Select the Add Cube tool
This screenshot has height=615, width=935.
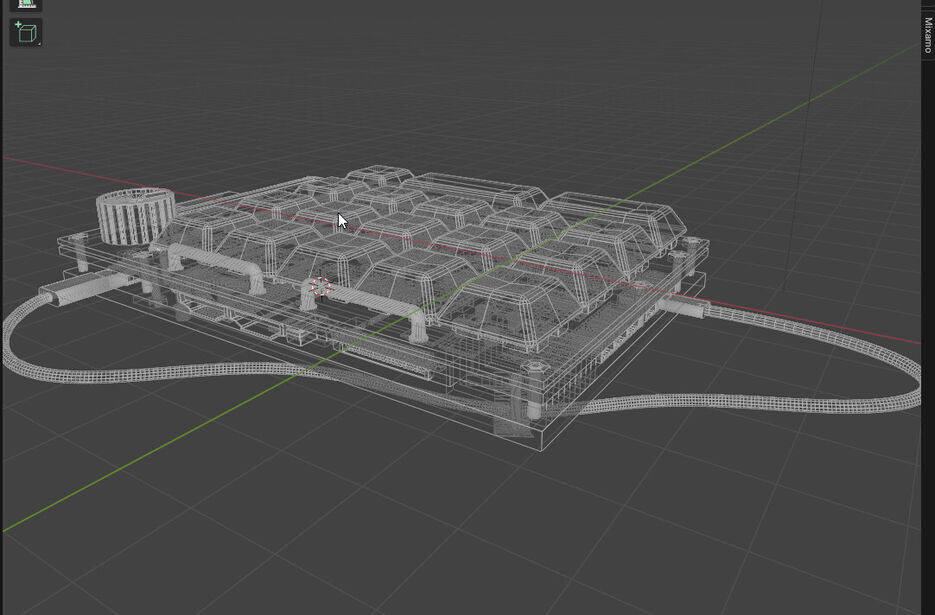click(x=26, y=32)
